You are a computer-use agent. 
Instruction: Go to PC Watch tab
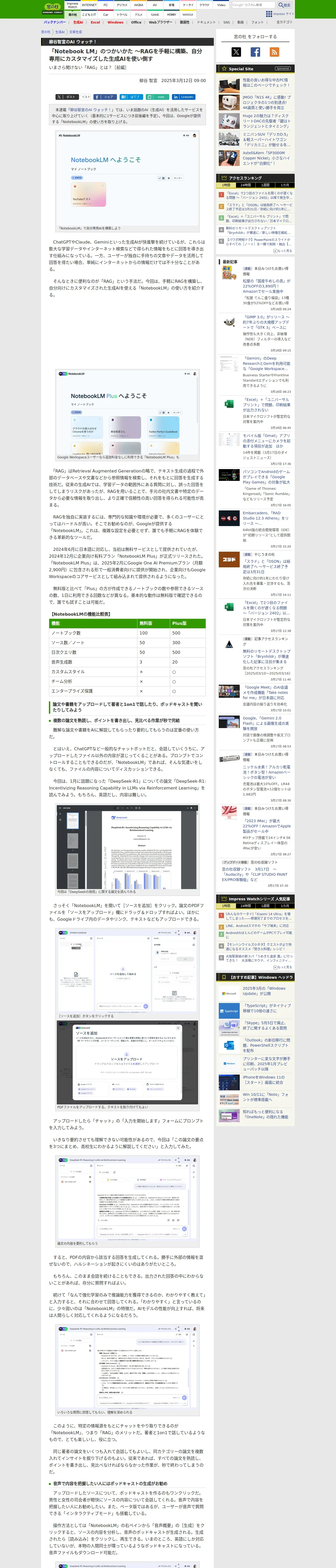tap(105, 5)
